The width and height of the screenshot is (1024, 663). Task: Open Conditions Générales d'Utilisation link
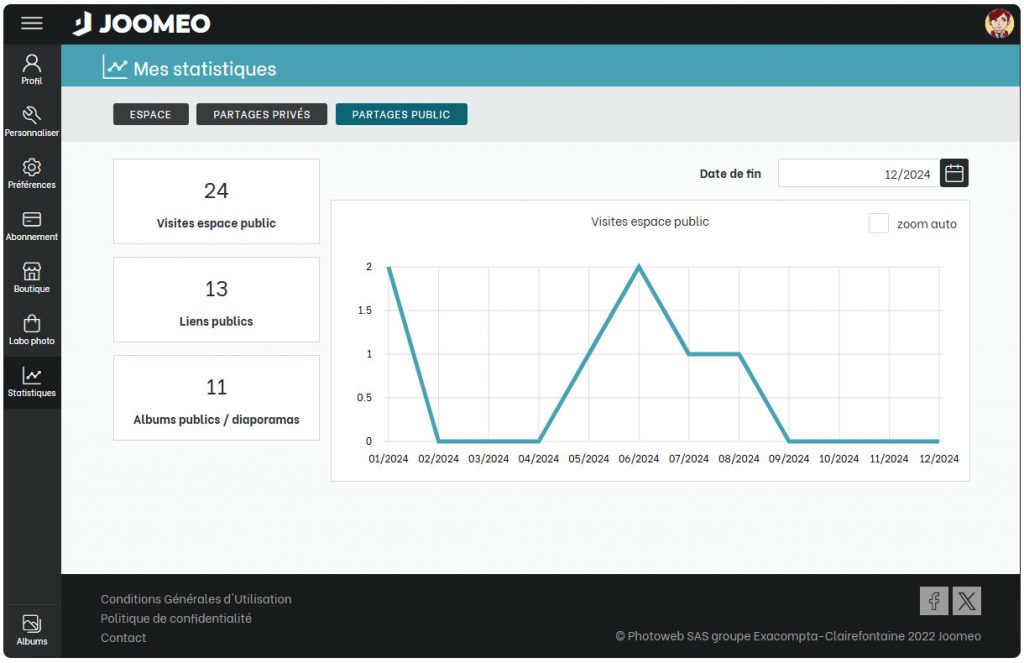[196, 599]
